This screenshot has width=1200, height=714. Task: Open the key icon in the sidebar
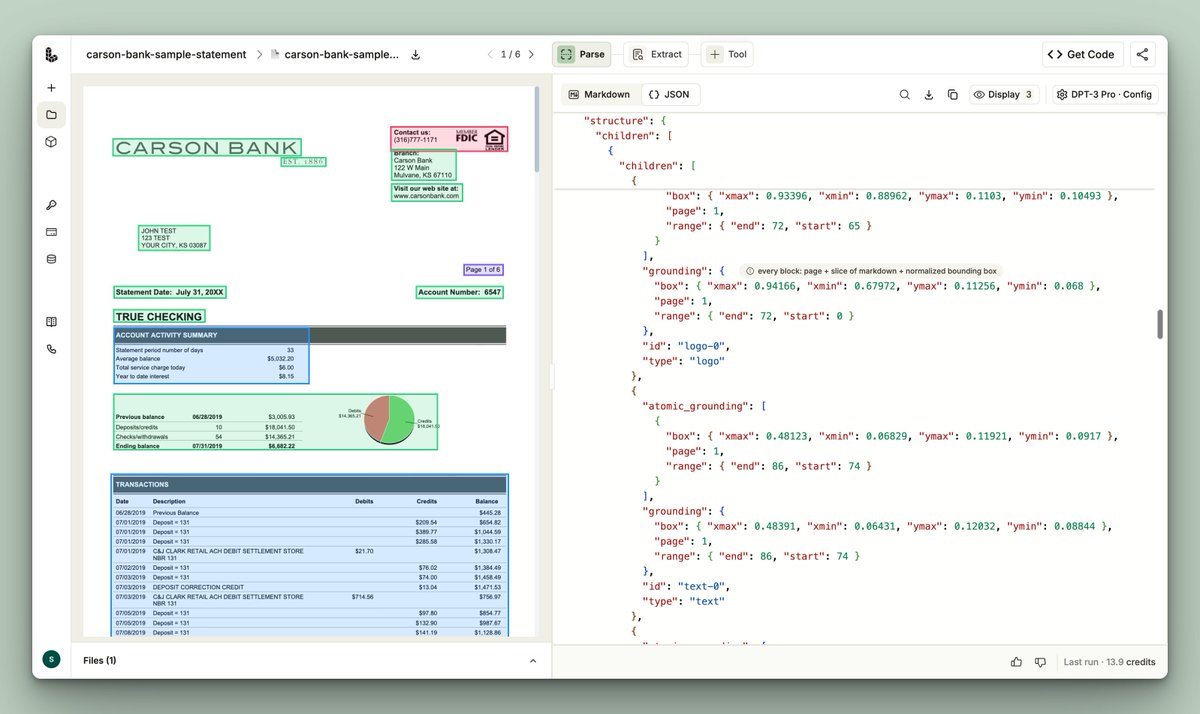51,205
